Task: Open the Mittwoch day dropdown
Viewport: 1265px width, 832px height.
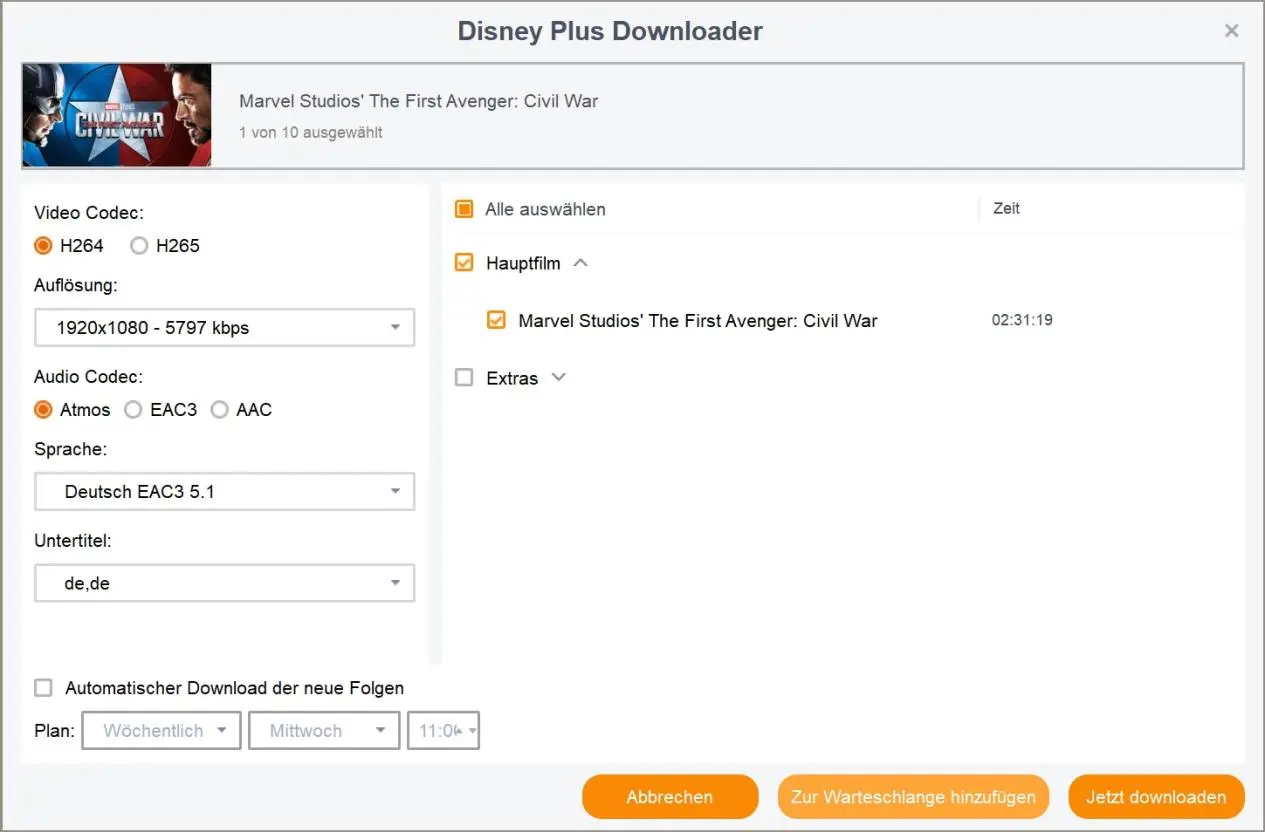Action: pos(324,730)
